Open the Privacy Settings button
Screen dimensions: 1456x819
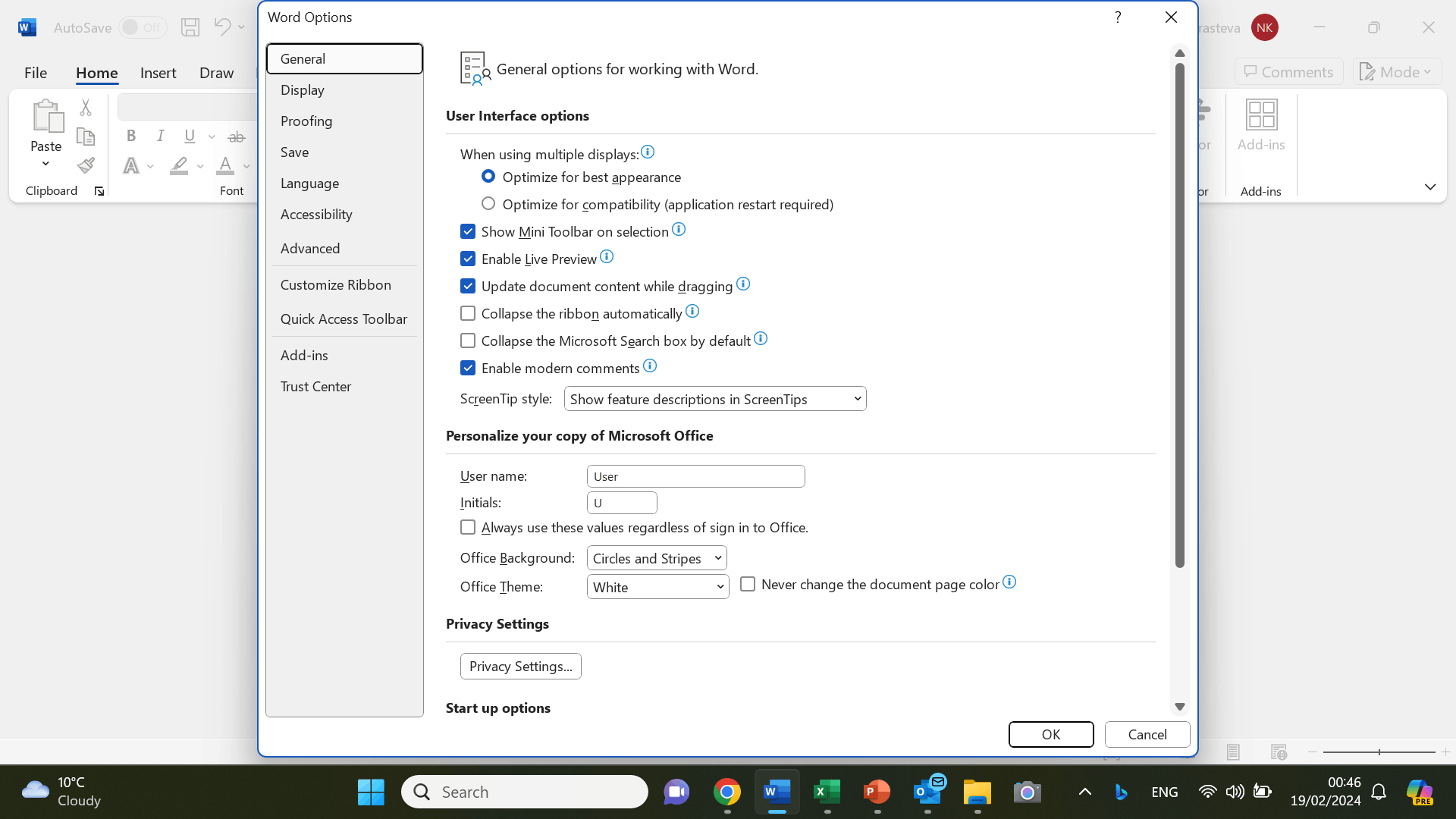(x=521, y=666)
